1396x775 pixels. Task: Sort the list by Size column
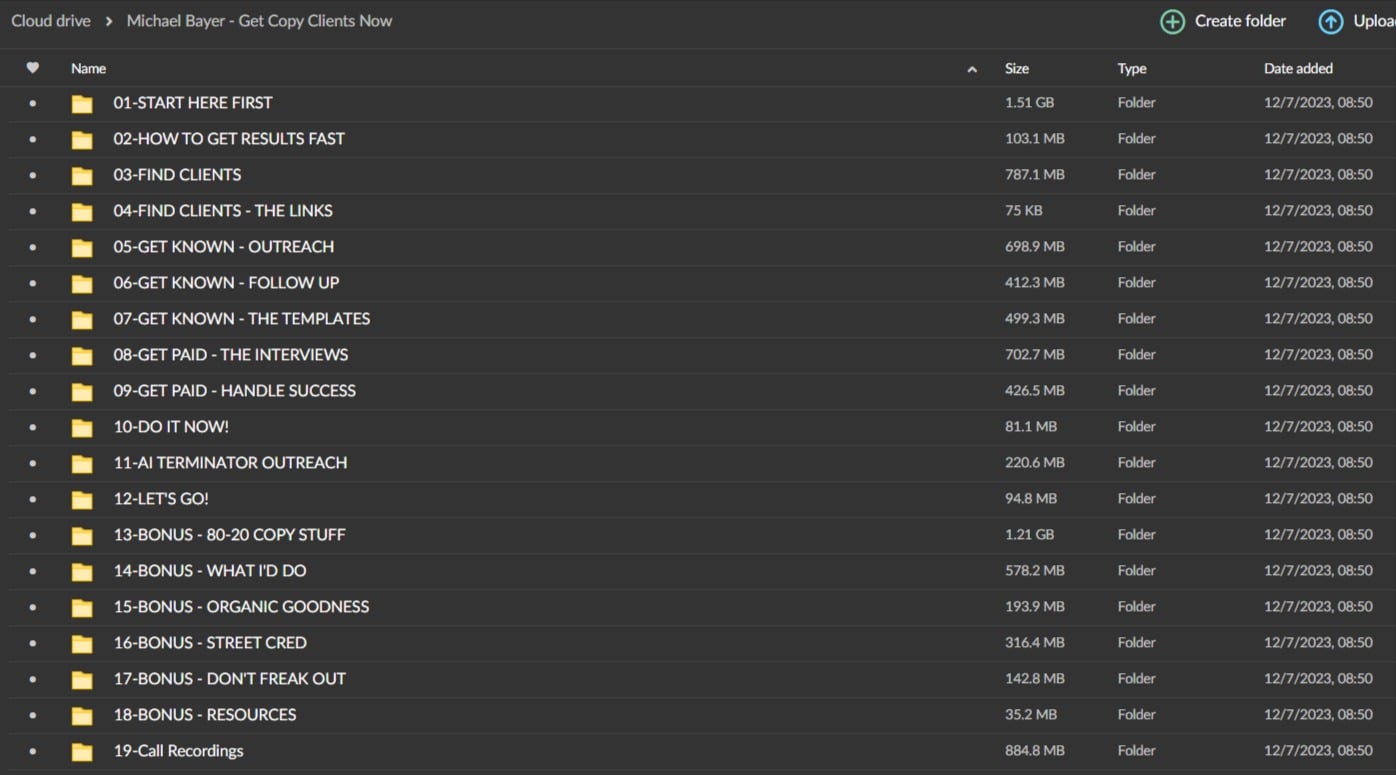[x=1017, y=68]
